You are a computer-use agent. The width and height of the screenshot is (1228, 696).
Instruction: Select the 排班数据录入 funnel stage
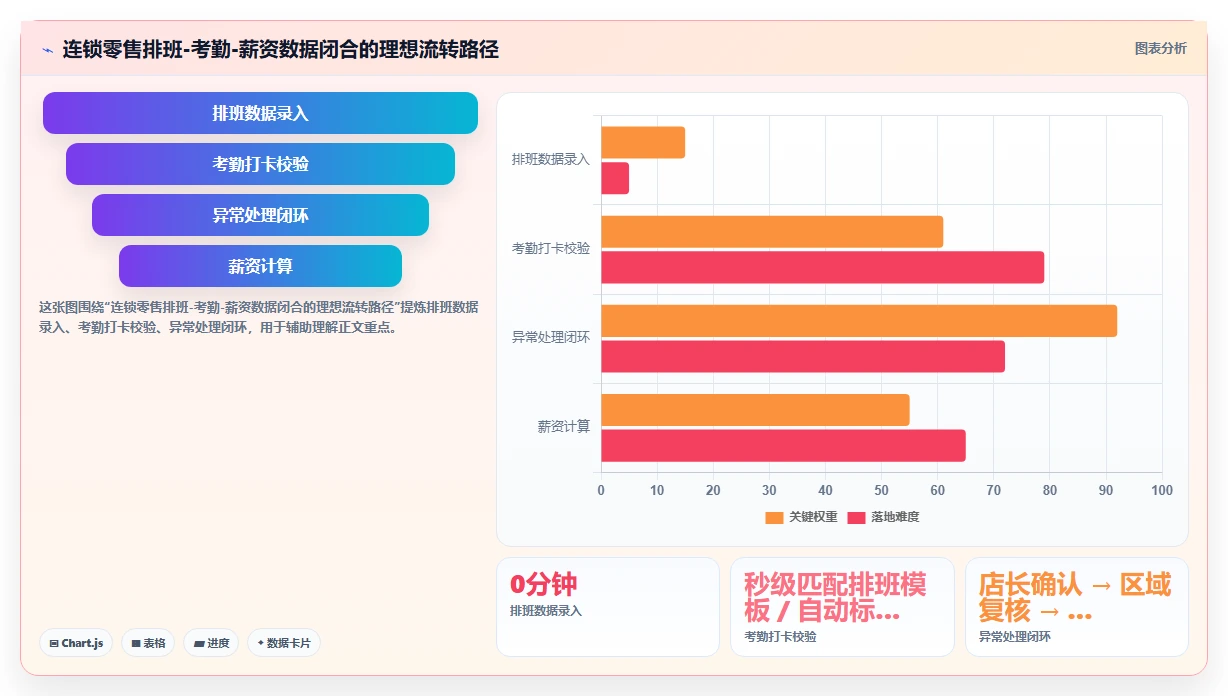260,113
